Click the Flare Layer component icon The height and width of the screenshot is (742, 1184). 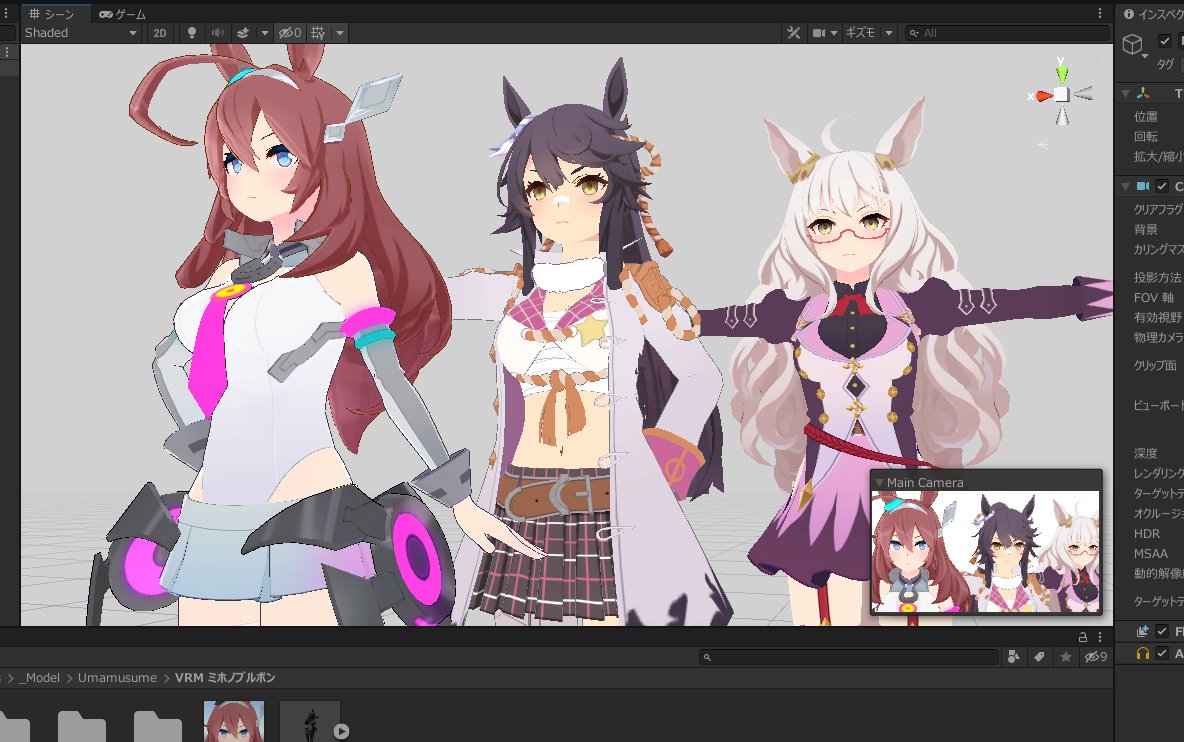pyautogui.click(x=1143, y=631)
